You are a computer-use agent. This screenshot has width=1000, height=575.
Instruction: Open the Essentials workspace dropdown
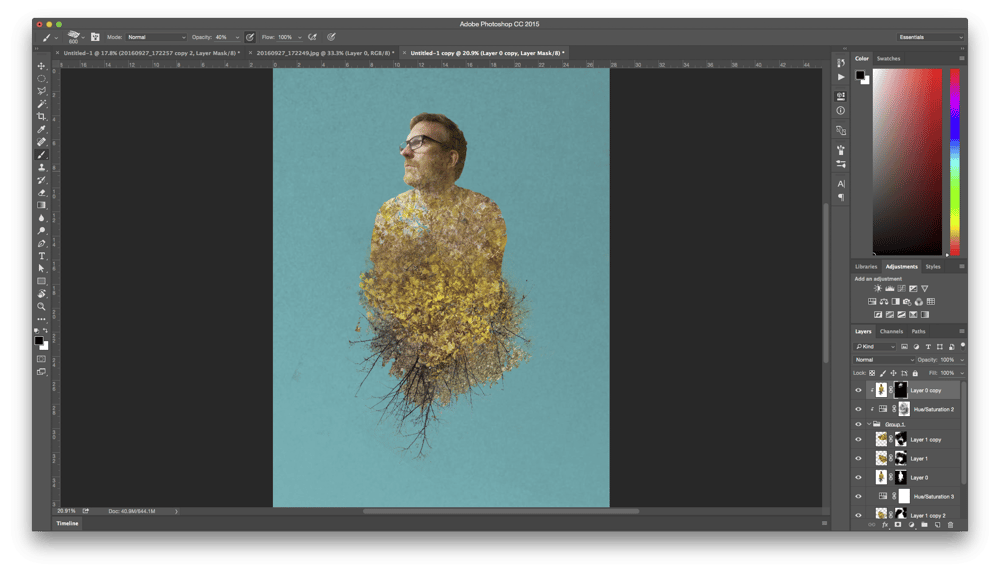pos(930,37)
